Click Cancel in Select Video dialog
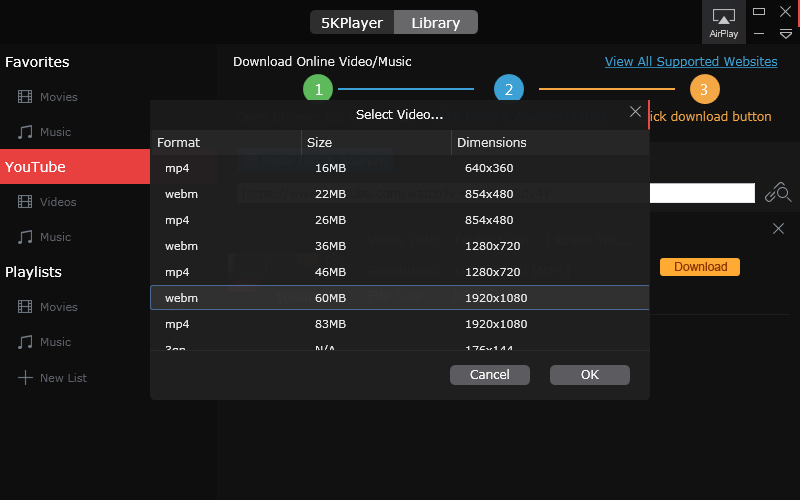This screenshot has height=500, width=800. coord(490,375)
